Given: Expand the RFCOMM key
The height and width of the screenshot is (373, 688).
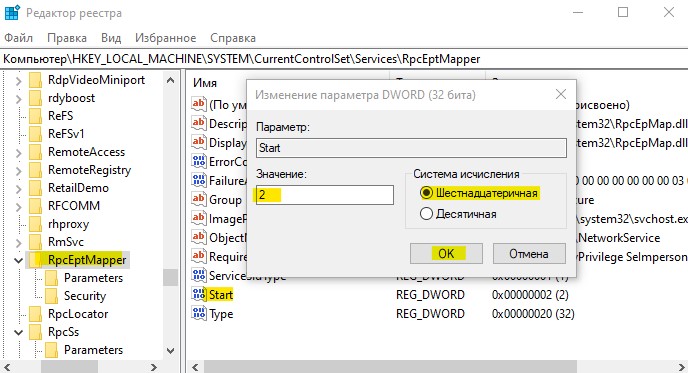Looking at the screenshot, I should click(x=18, y=207).
